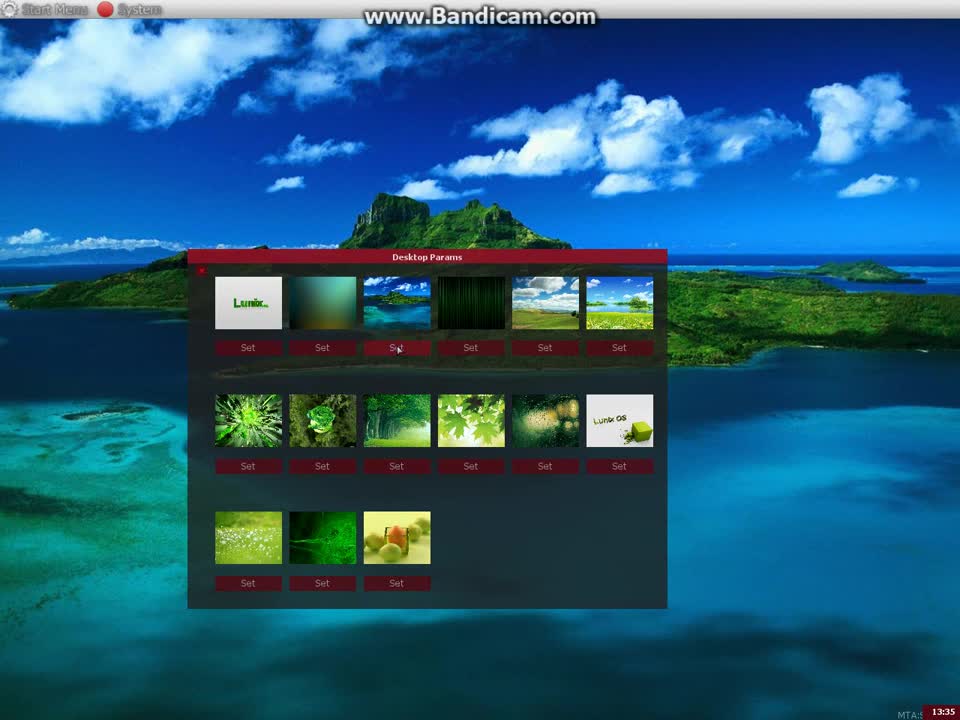Click the 13:35 clock in the corner

point(942,712)
